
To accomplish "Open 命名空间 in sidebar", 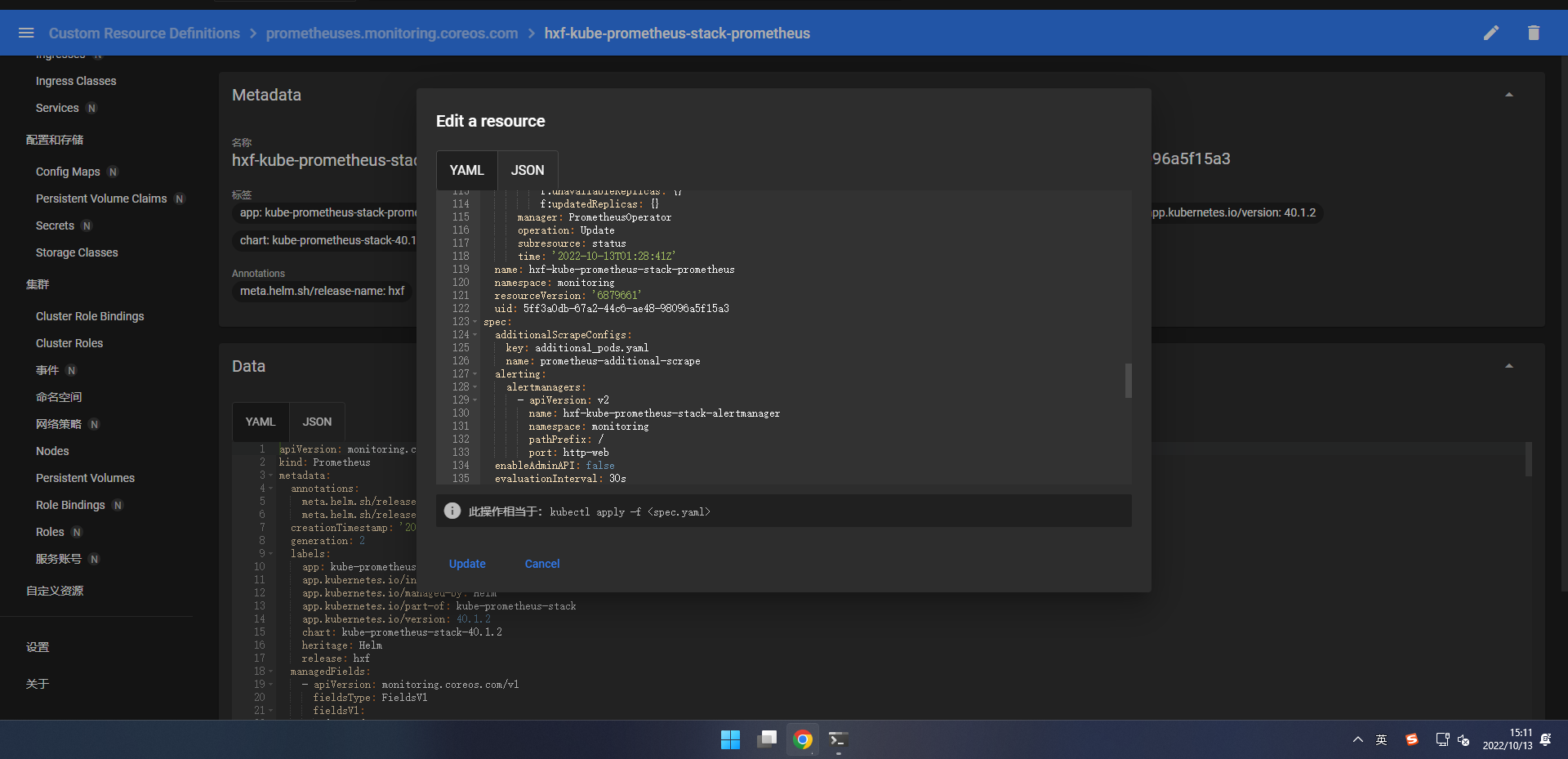I will click(59, 397).
